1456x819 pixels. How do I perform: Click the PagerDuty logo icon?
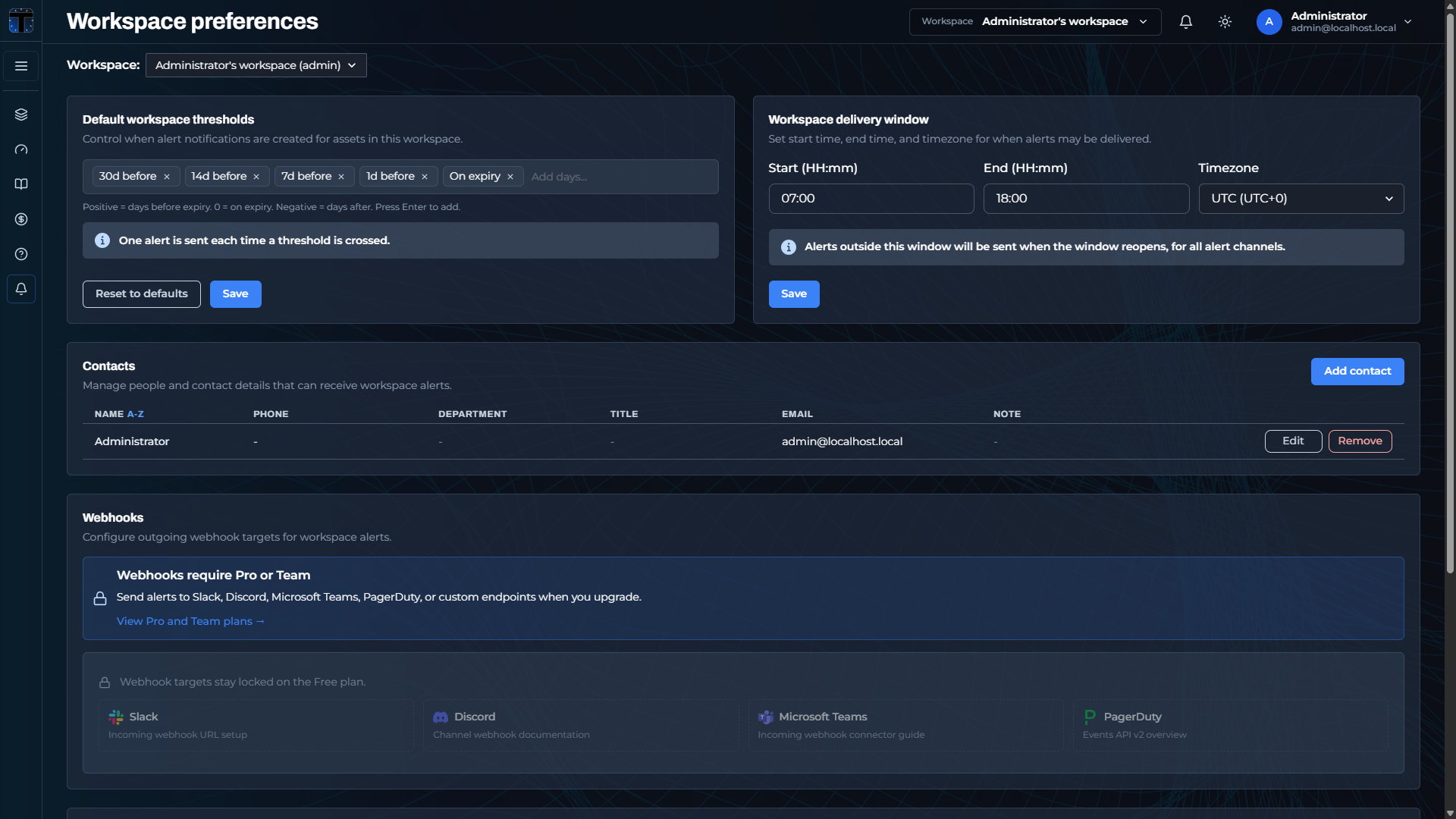click(x=1090, y=717)
